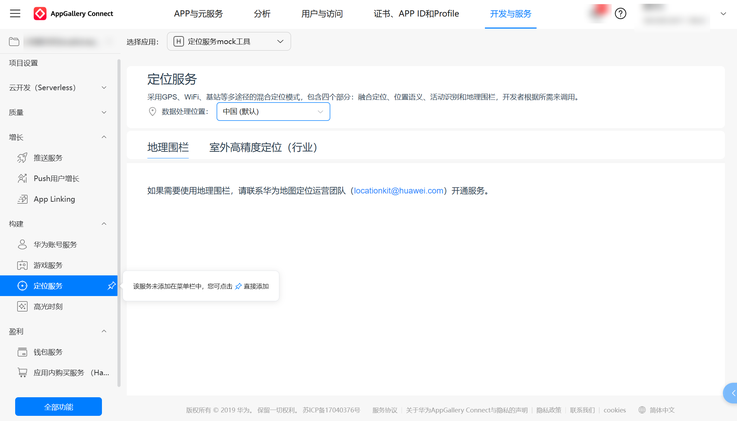Click the 推送服务 sidebar icon
The width and height of the screenshot is (737, 421).
pyautogui.click(x=22, y=158)
